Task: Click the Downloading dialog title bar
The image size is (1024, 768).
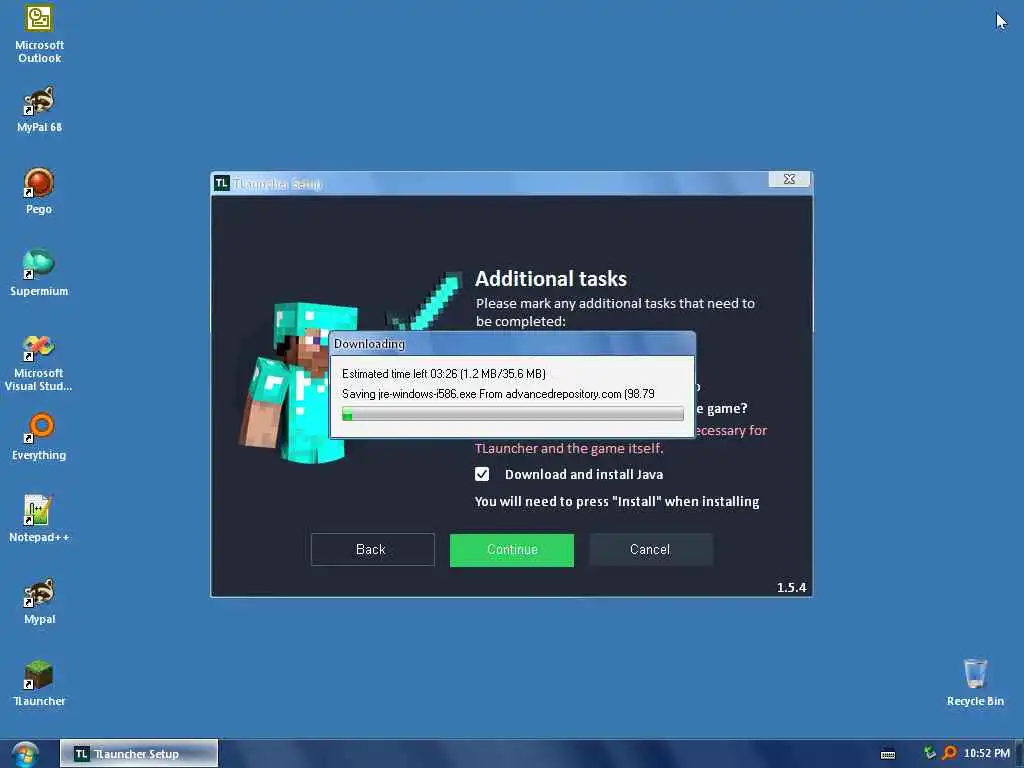Action: coord(513,344)
